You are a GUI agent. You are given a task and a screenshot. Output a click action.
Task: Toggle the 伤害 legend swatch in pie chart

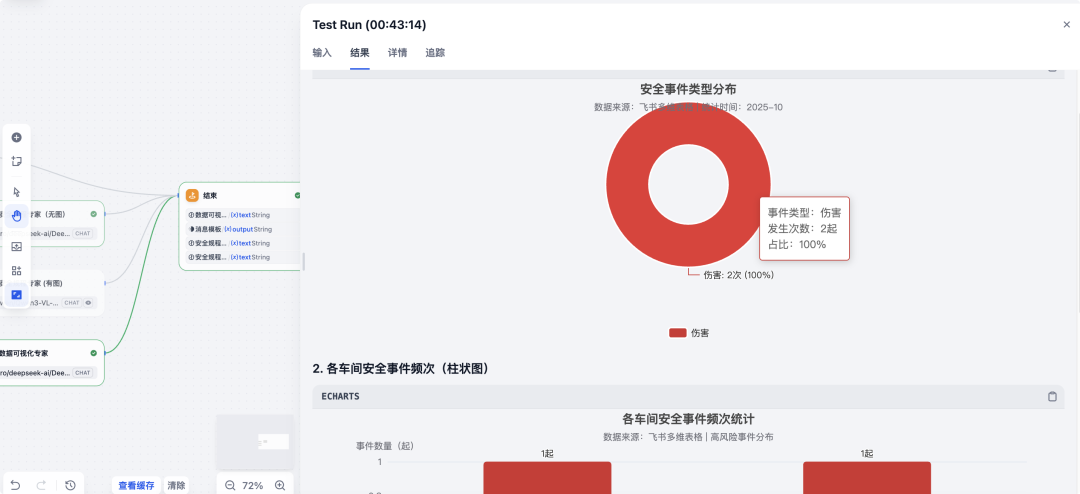678,333
